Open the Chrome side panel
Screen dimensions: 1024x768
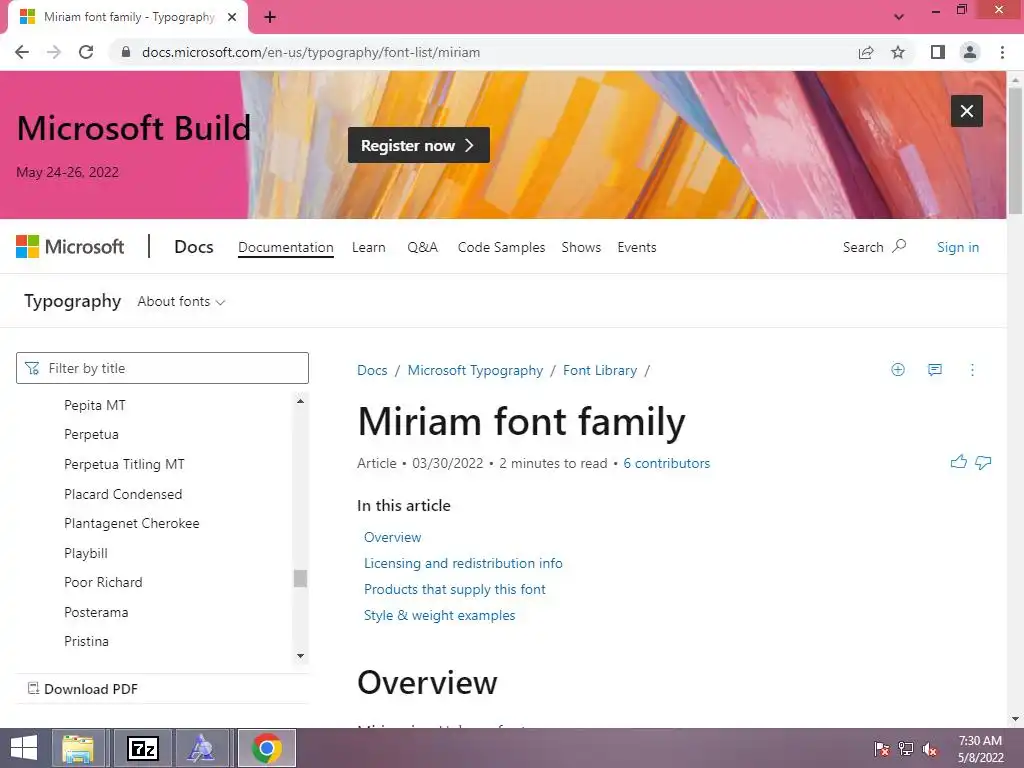click(938, 52)
